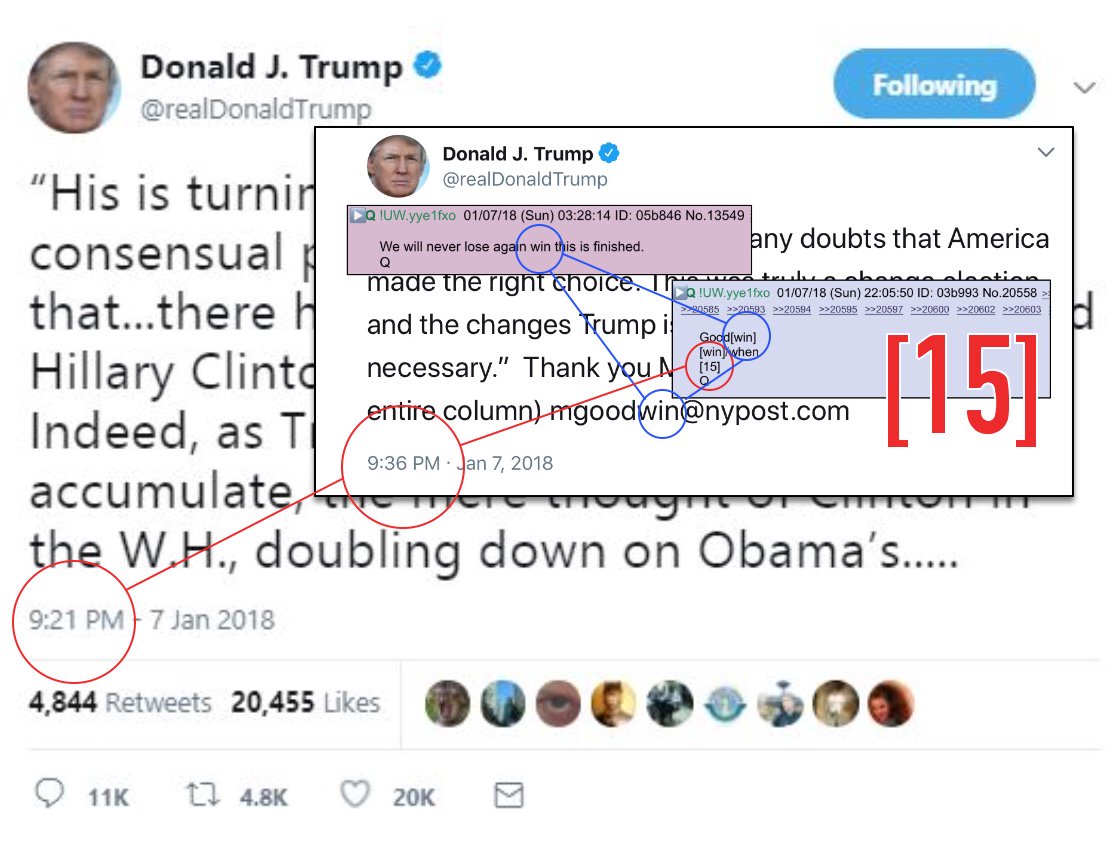The height and width of the screenshot is (849, 1114).
Task: Toggle the Following button
Action: click(x=934, y=84)
